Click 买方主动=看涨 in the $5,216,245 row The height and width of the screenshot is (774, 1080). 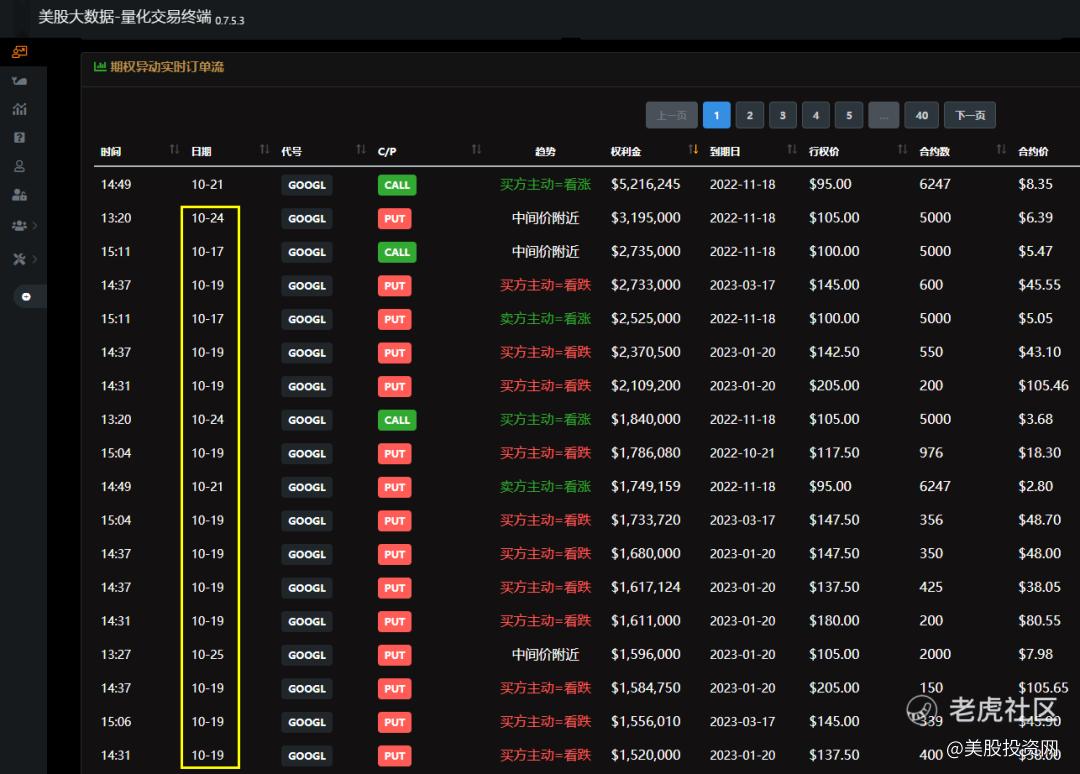[546, 185]
